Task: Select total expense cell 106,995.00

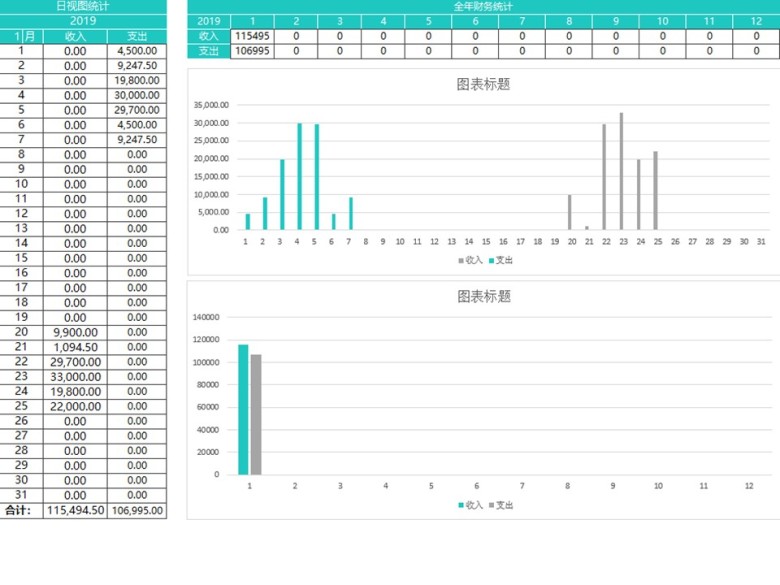Action: point(137,510)
